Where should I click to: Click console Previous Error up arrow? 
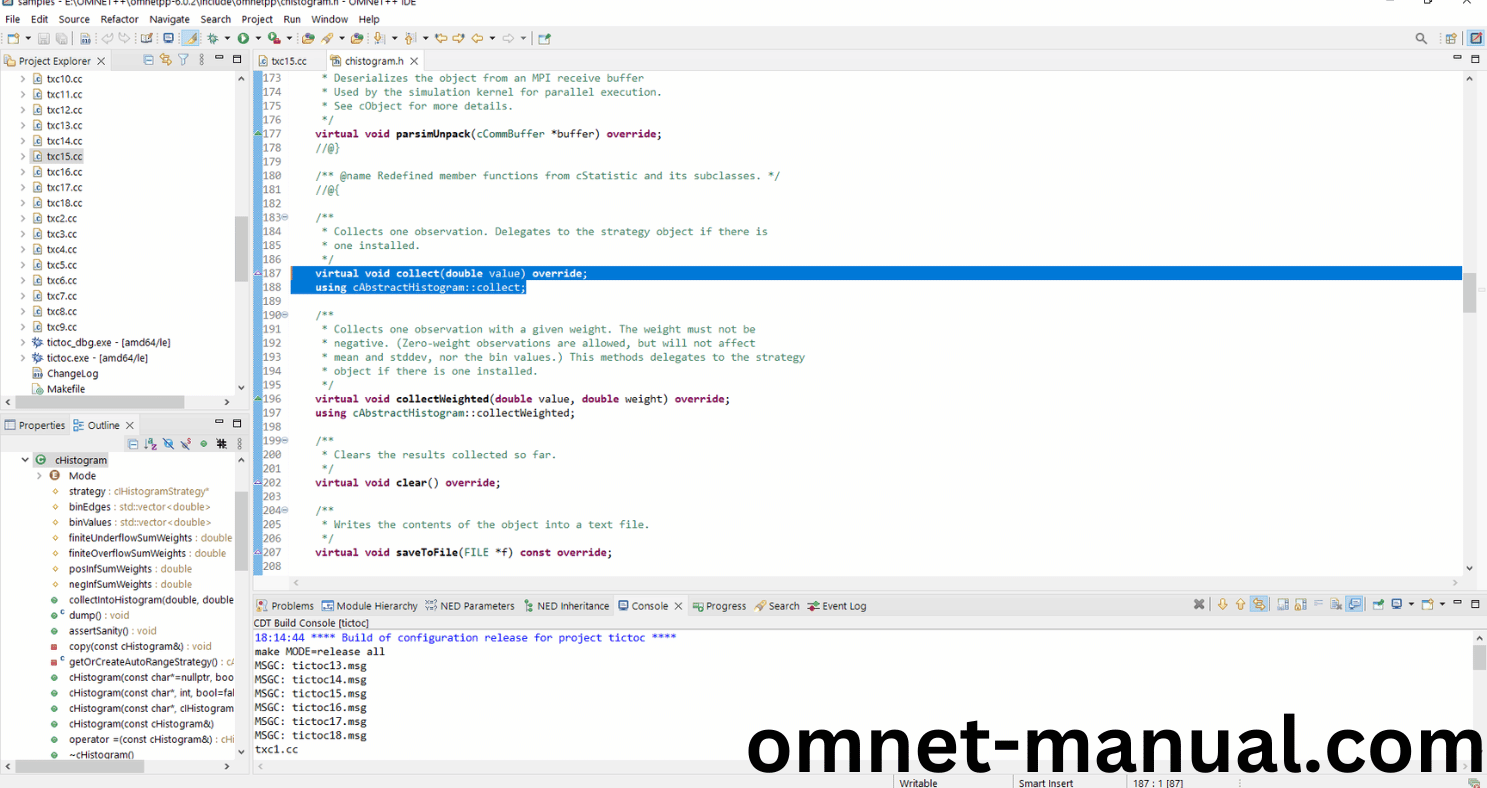coord(1240,605)
